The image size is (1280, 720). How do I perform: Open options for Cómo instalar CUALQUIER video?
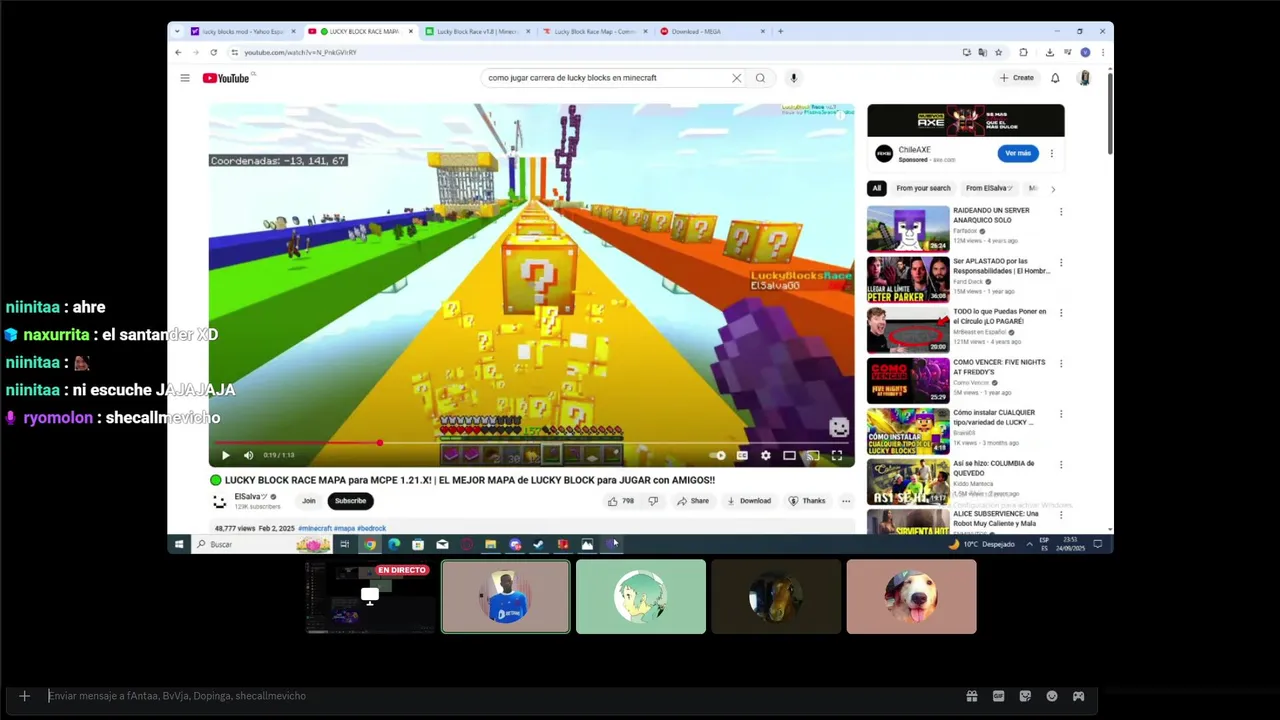pos(1061,414)
